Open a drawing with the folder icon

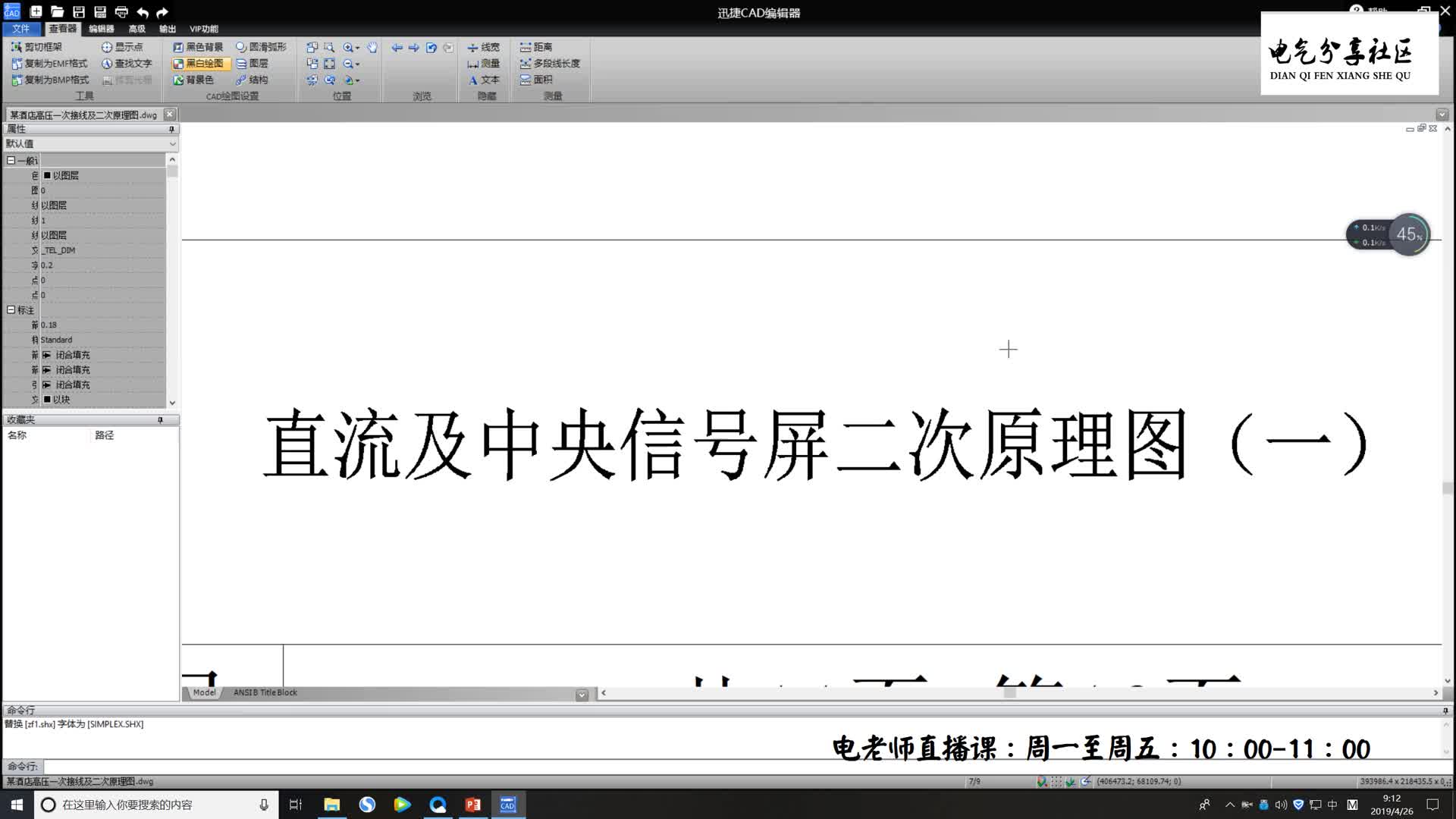click(x=57, y=12)
